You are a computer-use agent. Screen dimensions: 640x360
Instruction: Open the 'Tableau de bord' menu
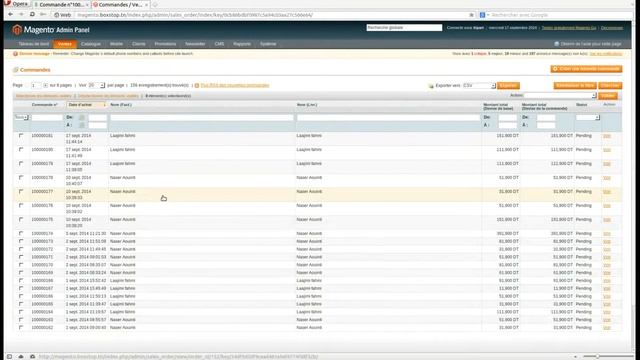tap(33, 44)
